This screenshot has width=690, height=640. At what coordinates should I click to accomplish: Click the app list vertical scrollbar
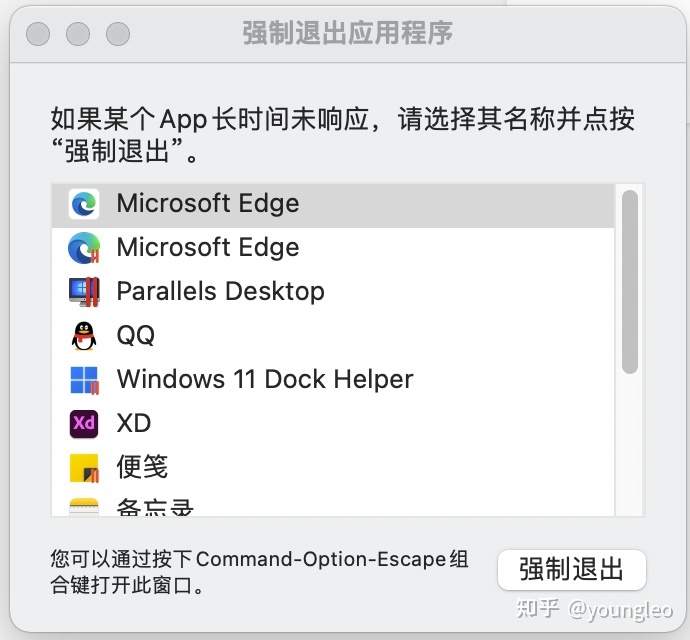[630, 282]
